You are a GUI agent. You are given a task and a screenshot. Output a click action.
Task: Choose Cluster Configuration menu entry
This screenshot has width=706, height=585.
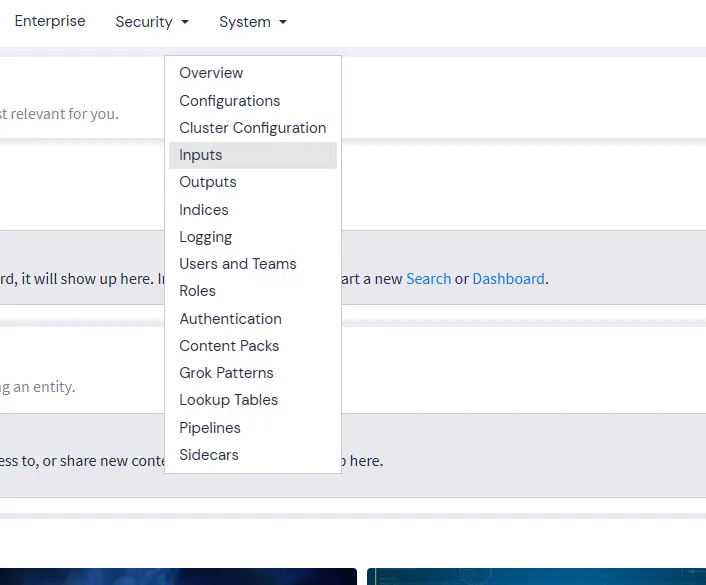253,128
